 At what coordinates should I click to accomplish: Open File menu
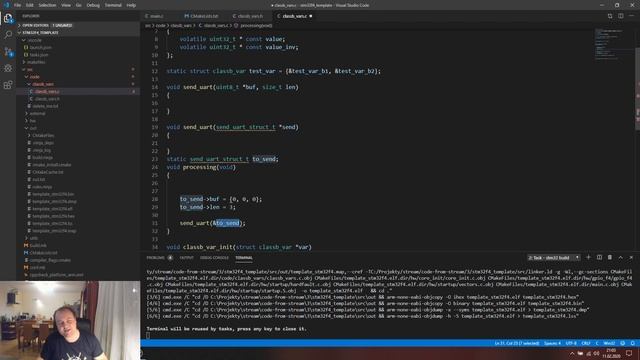18,5
